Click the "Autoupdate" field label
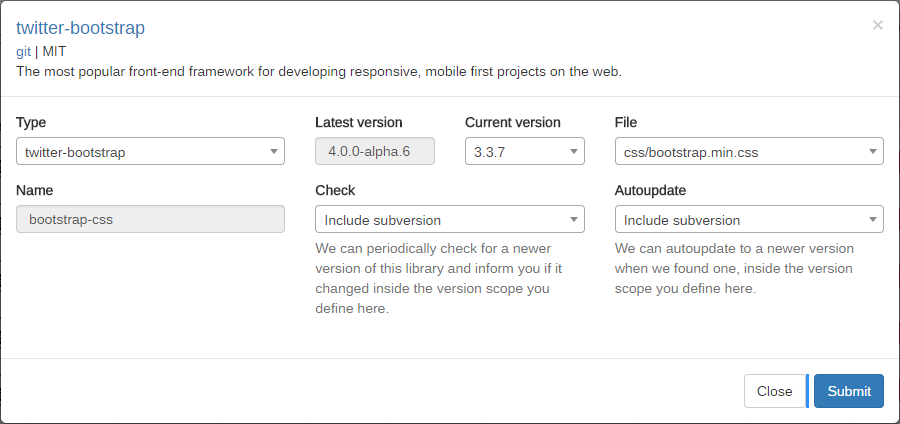900x424 pixels. click(x=650, y=190)
